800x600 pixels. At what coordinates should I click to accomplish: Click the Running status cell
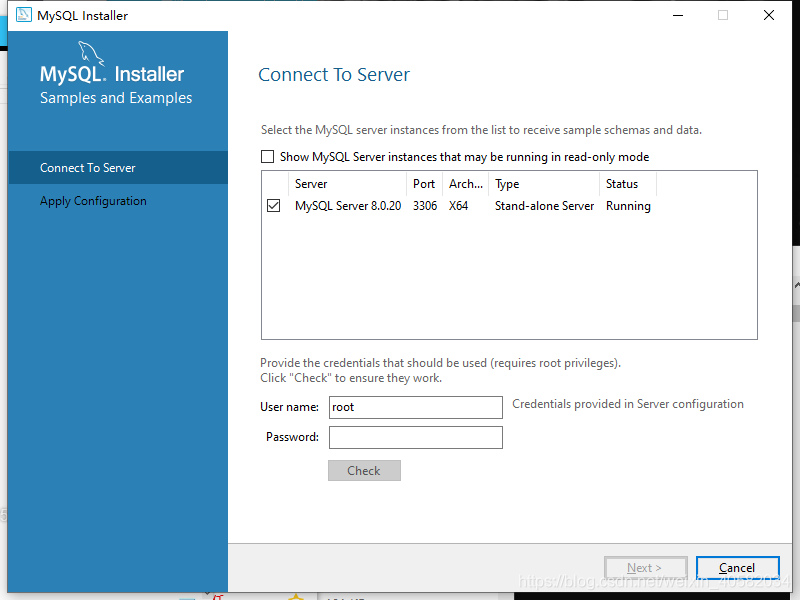pyautogui.click(x=628, y=206)
